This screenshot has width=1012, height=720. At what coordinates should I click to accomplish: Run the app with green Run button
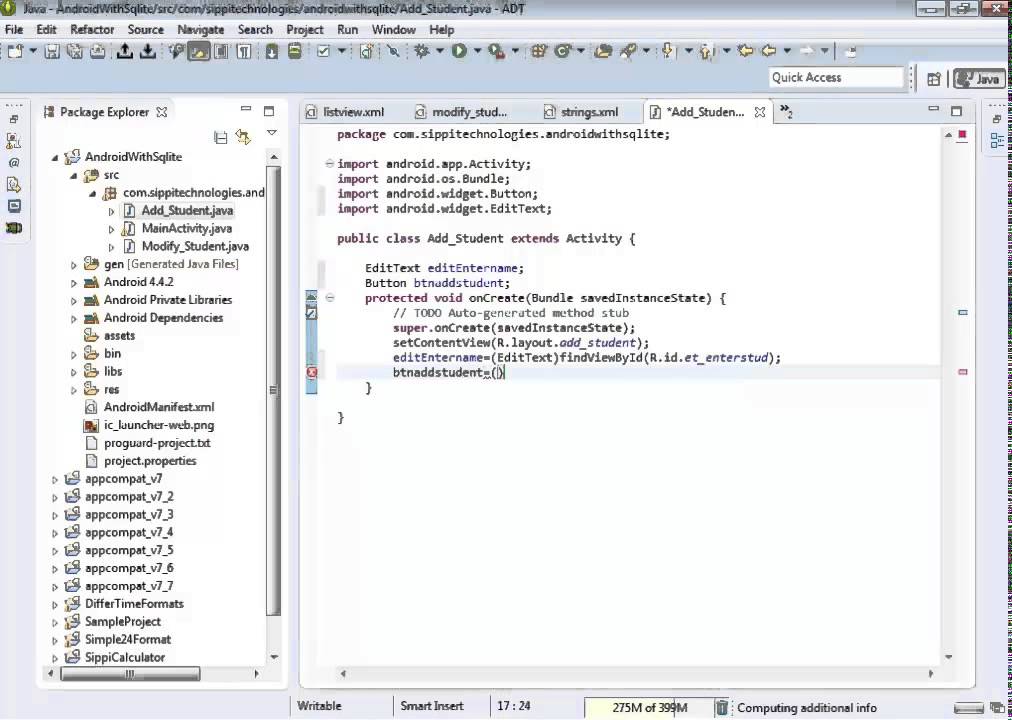click(x=460, y=52)
